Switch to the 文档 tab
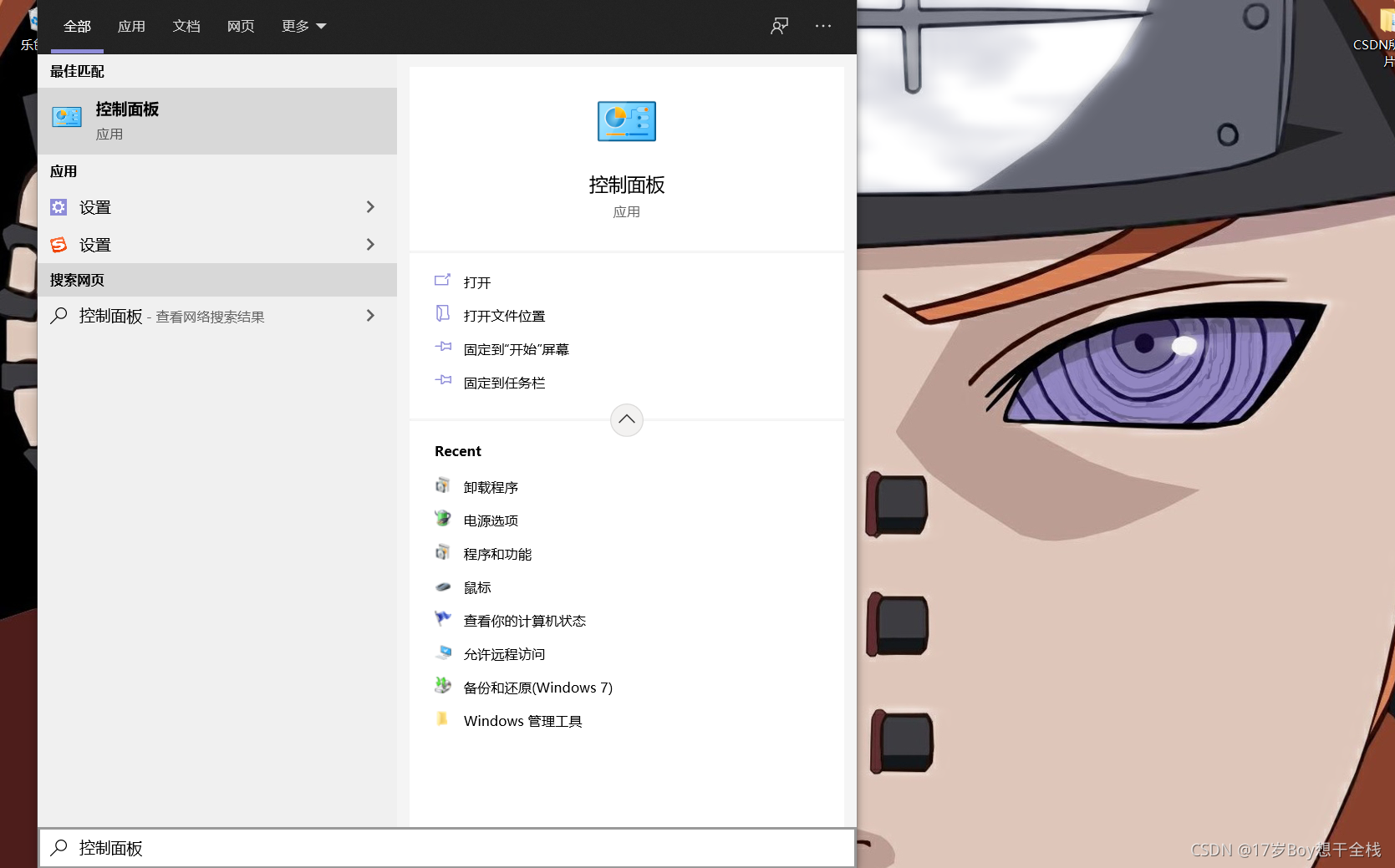Image resolution: width=1395 pixels, height=868 pixels. click(x=186, y=26)
